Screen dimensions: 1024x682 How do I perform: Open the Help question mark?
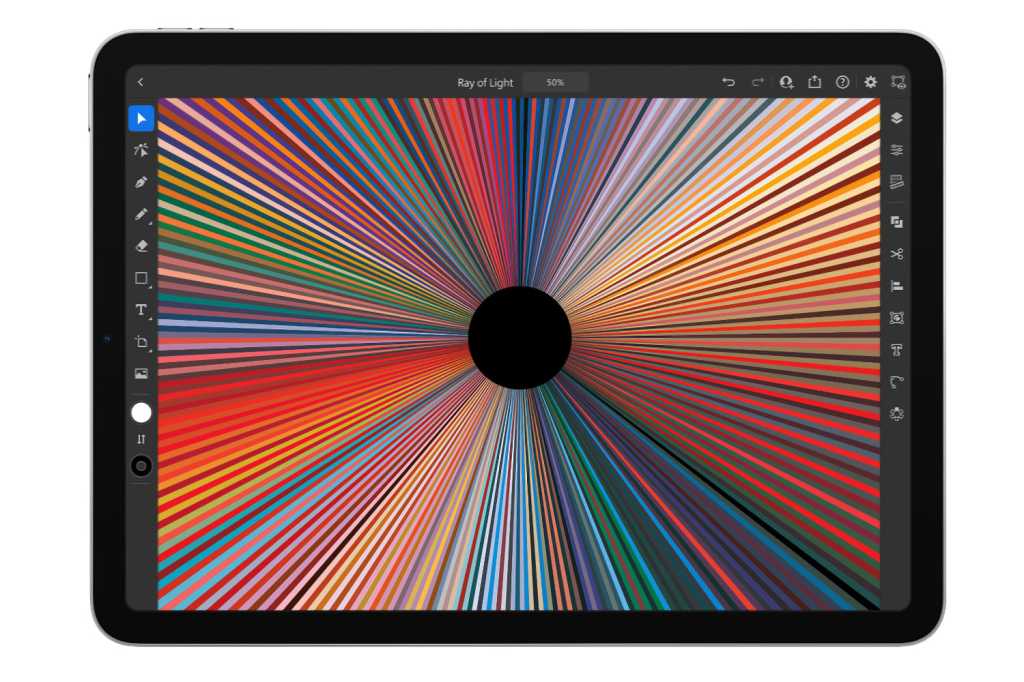pyautogui.click(x=842, y=82)
